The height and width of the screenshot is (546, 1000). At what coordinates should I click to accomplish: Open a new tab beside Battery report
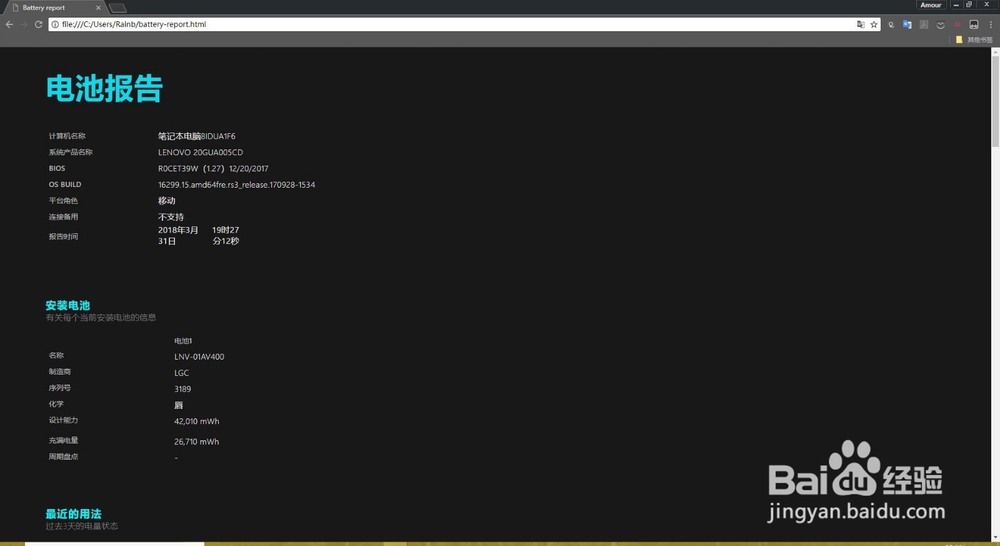point(117,8)
